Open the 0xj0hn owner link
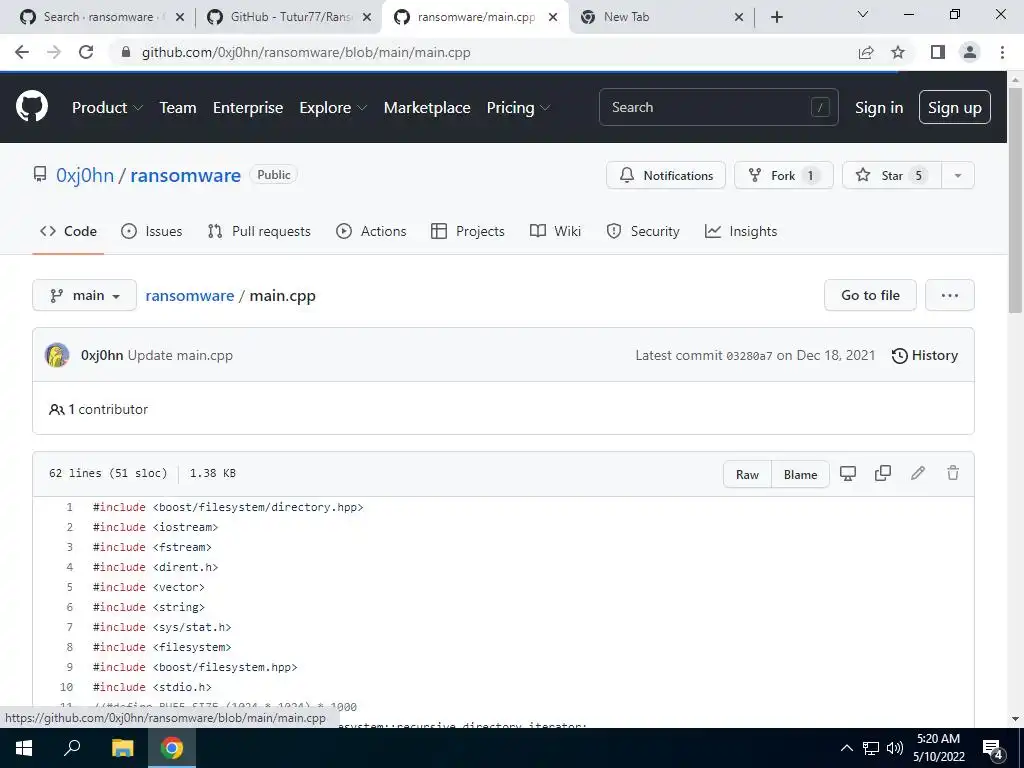 click(x=85, y=175)
